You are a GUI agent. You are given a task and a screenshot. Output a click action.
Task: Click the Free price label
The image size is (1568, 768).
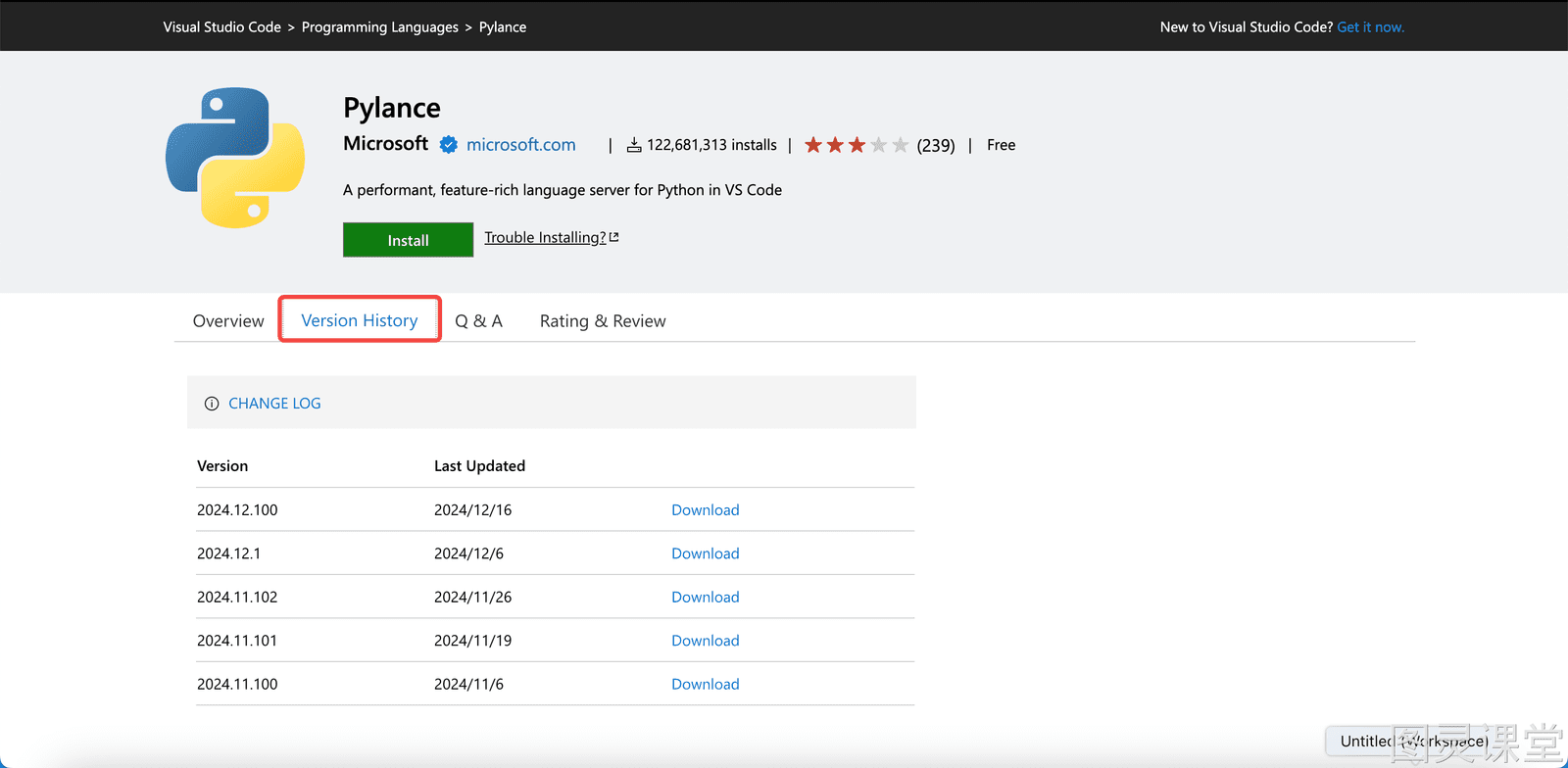click(1002, 145)
